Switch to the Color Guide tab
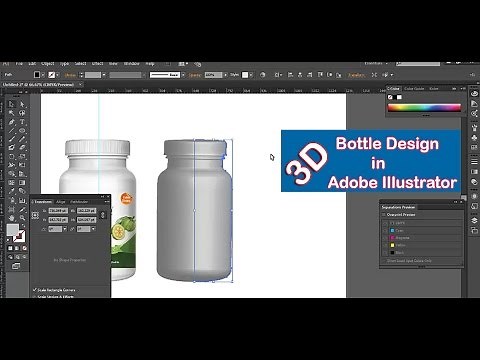Viewport: 480px width, 360px height. pyautogui.click(x=414, y=89)
